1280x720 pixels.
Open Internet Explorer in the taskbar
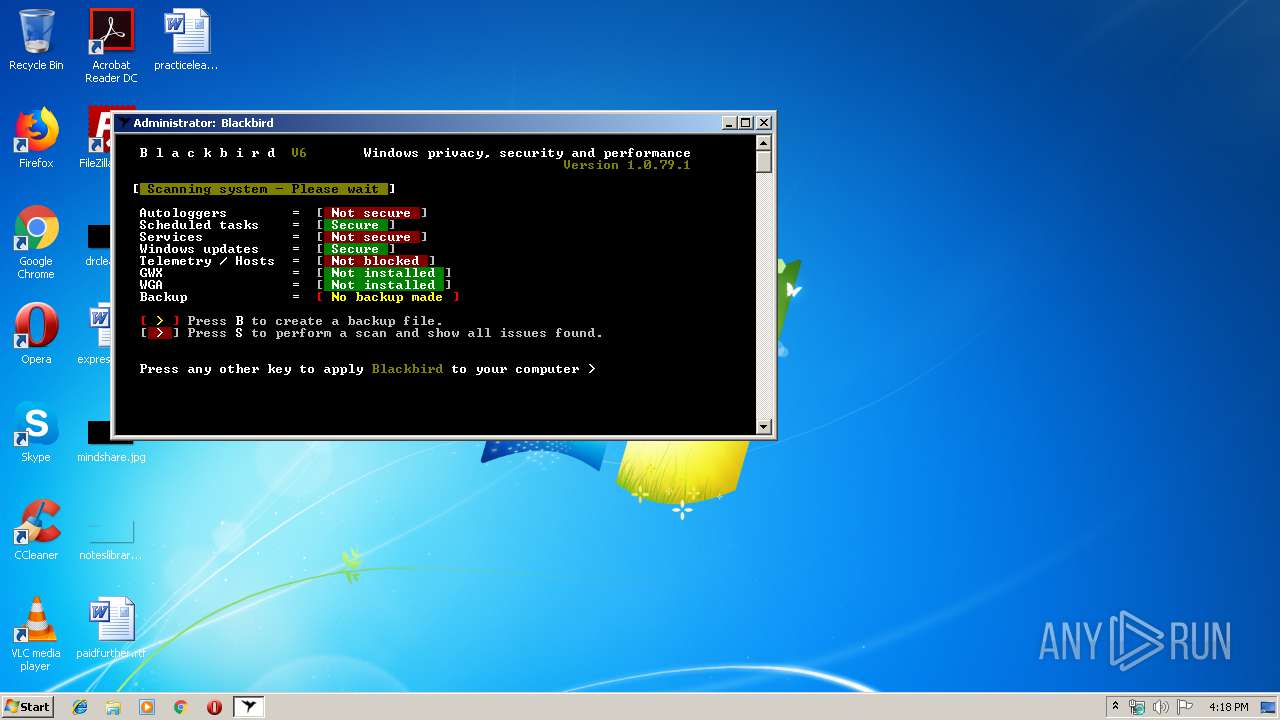[80, 707]
